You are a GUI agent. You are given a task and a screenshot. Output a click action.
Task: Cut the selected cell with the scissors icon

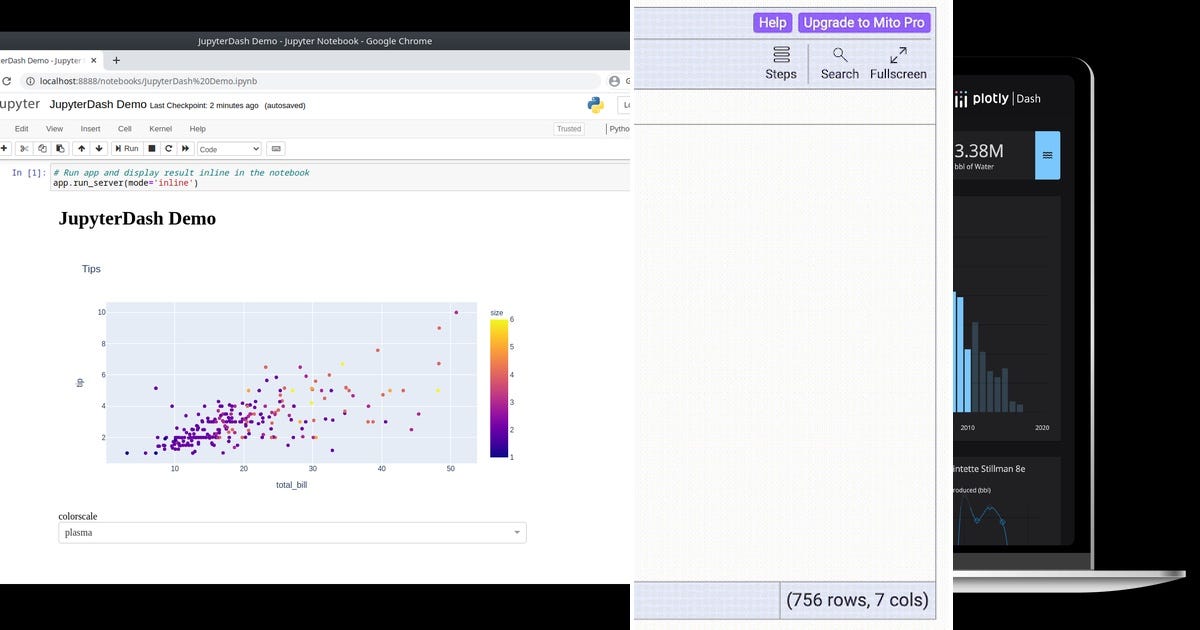[x=24, y=148]
